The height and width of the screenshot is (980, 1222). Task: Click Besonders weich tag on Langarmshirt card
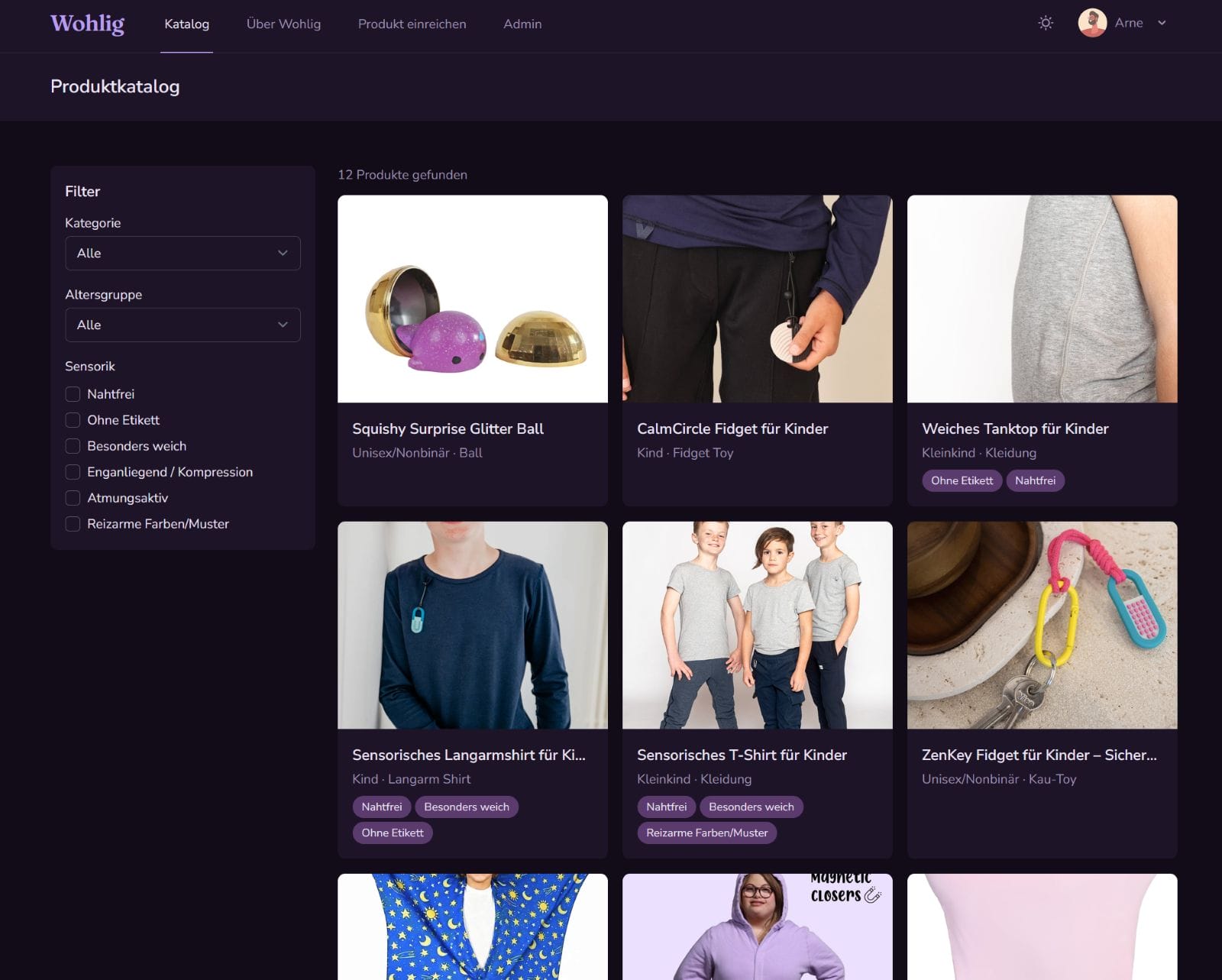(x=467, y=807)
